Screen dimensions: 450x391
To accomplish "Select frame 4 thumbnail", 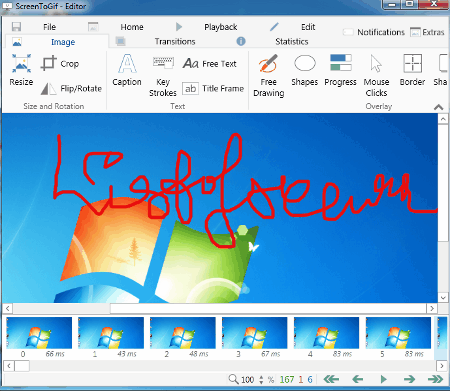I will [326, 333].
